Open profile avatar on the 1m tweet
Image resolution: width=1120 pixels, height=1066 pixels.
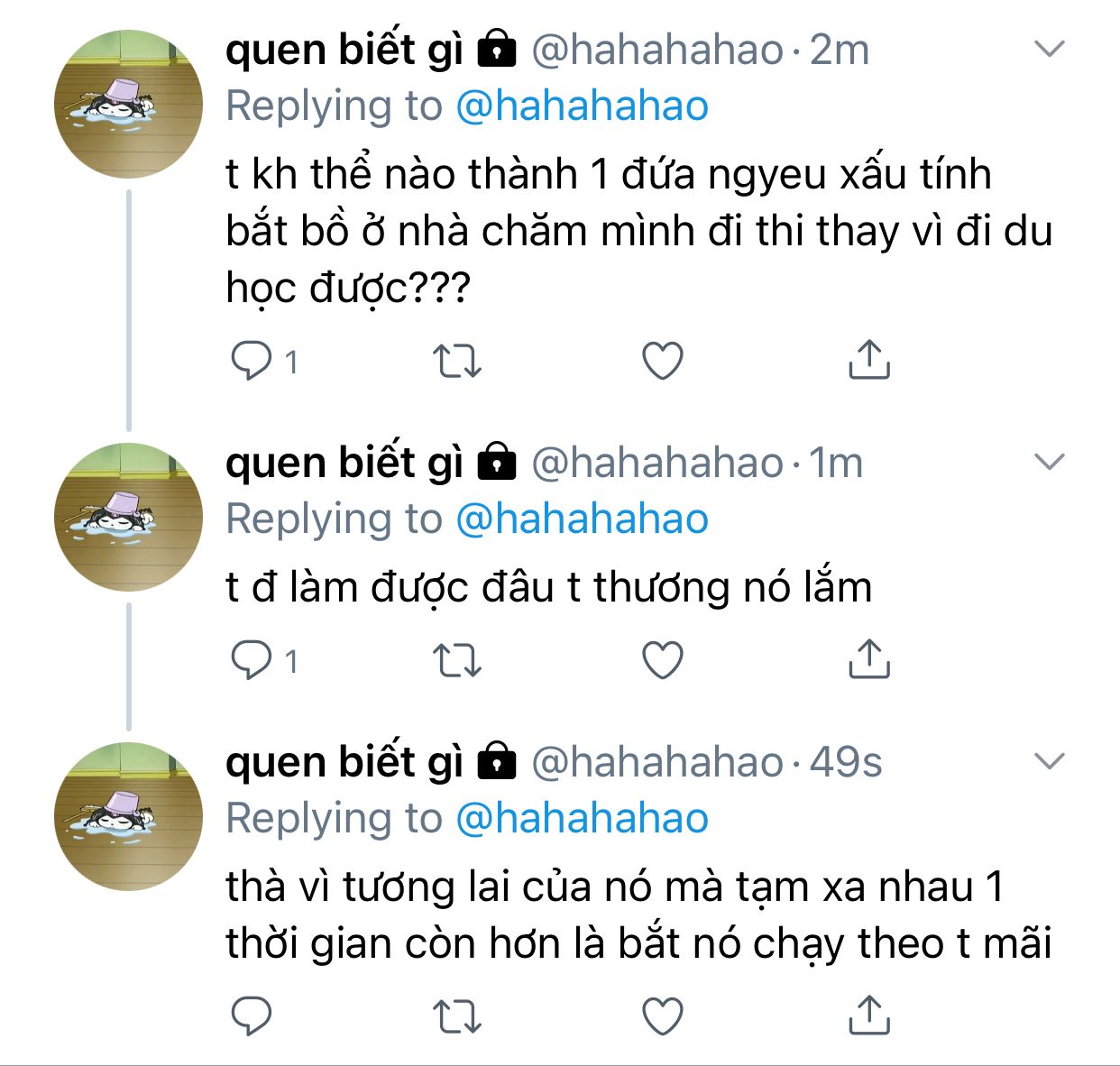[x=129, y=517]
